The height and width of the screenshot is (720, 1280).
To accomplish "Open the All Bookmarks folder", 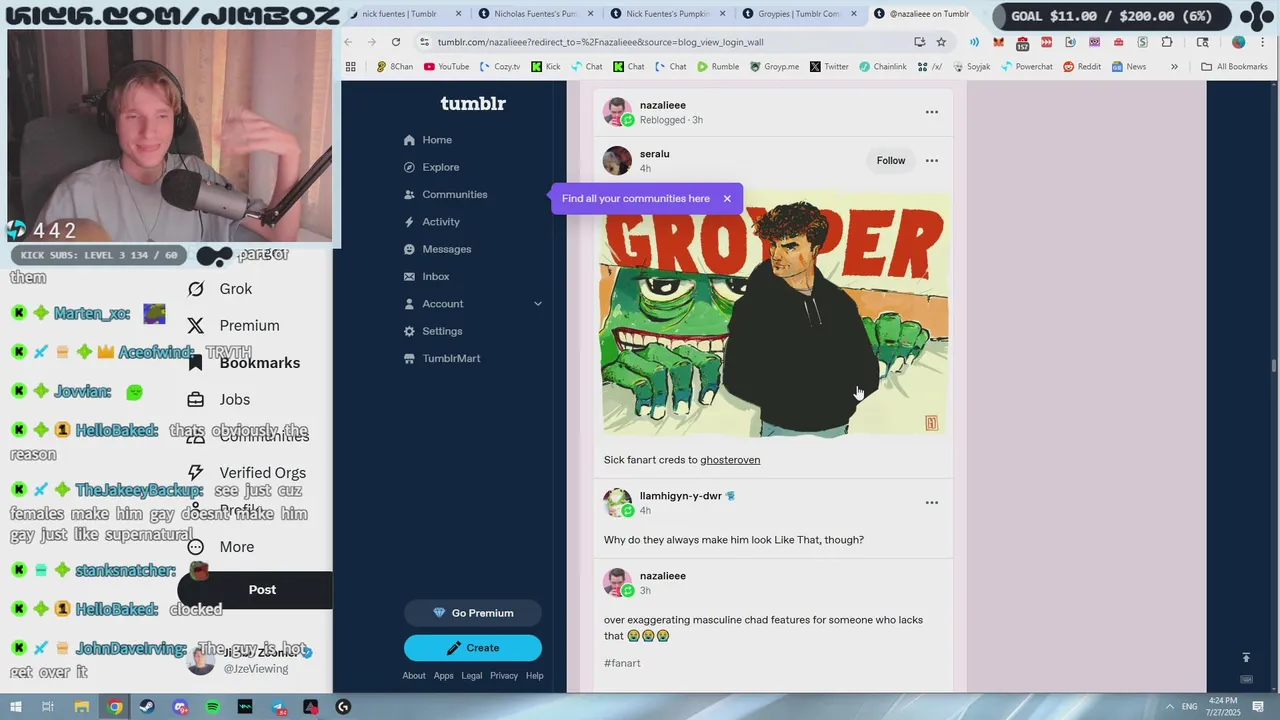I will click(x=1234, y=67).
